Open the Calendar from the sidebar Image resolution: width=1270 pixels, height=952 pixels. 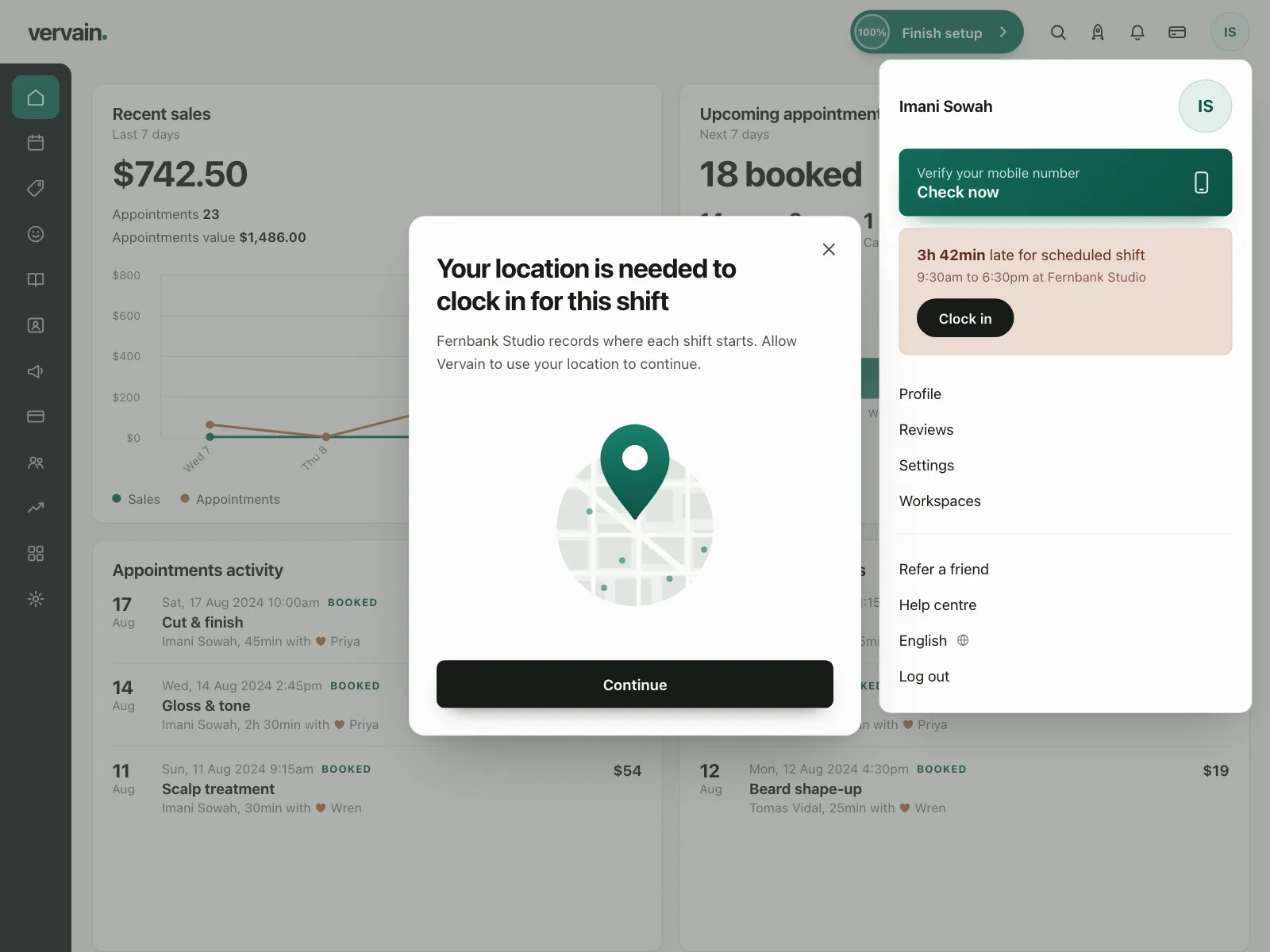tap(36, 143)
